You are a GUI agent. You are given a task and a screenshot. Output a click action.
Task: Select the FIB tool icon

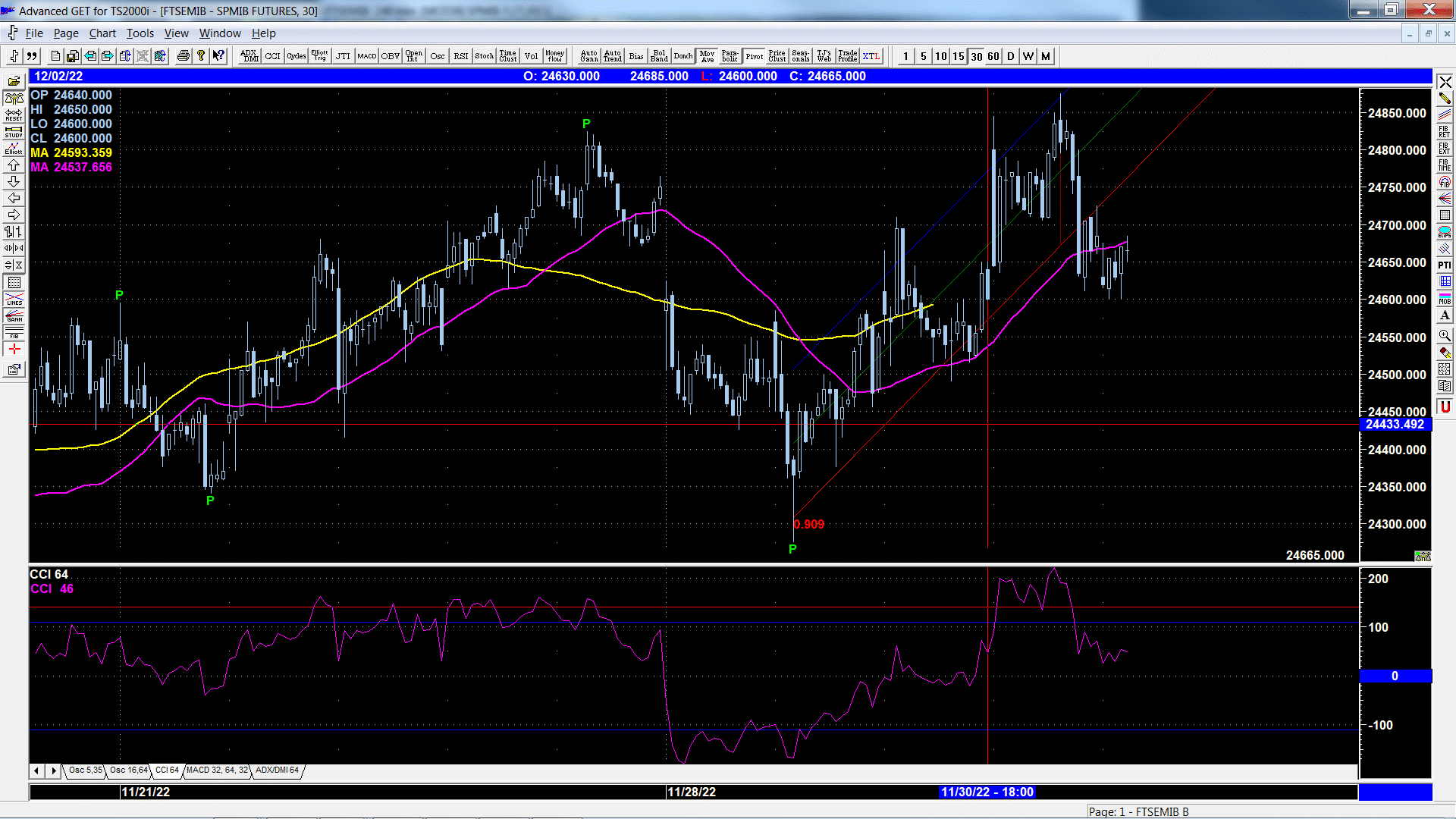[x=14, y=332]
